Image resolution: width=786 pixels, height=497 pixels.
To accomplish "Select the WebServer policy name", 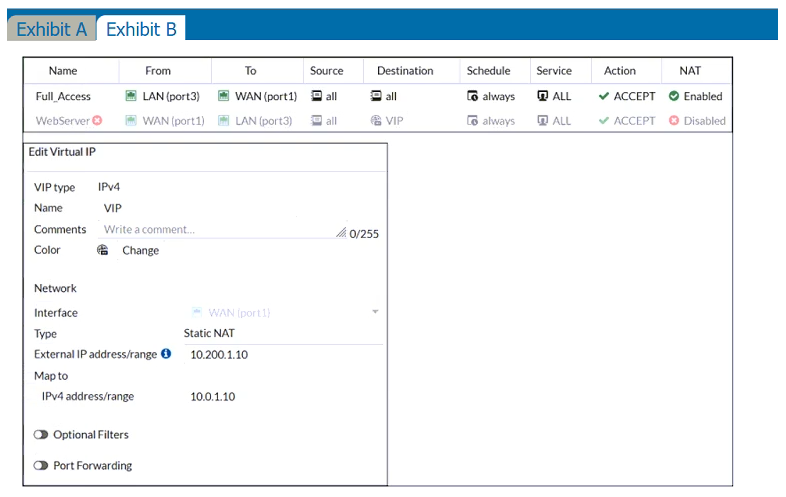I will click(63, 121).
